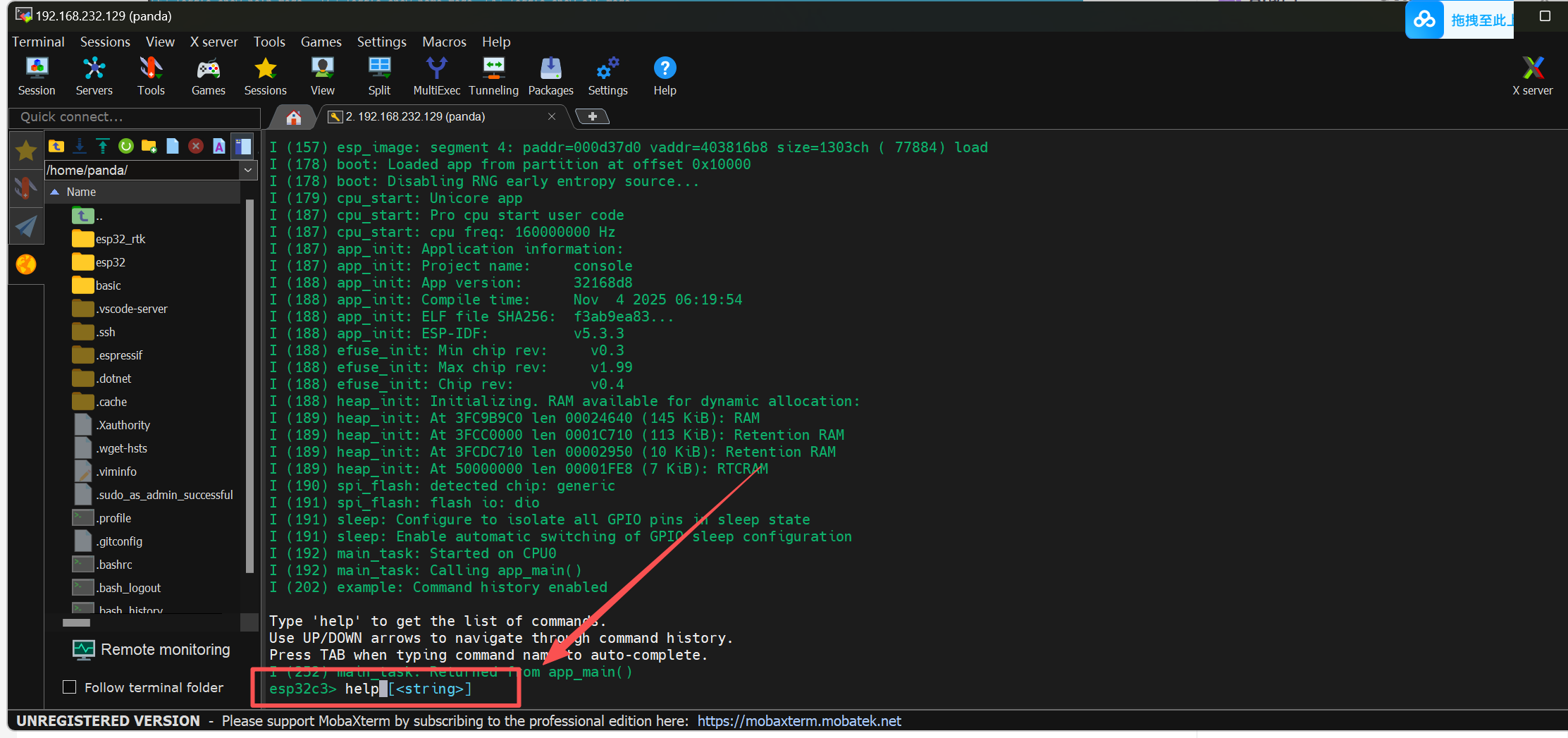Click the file list horizontal scrollbar
This screenshot has height=738, width=1568.
(76, 622)
